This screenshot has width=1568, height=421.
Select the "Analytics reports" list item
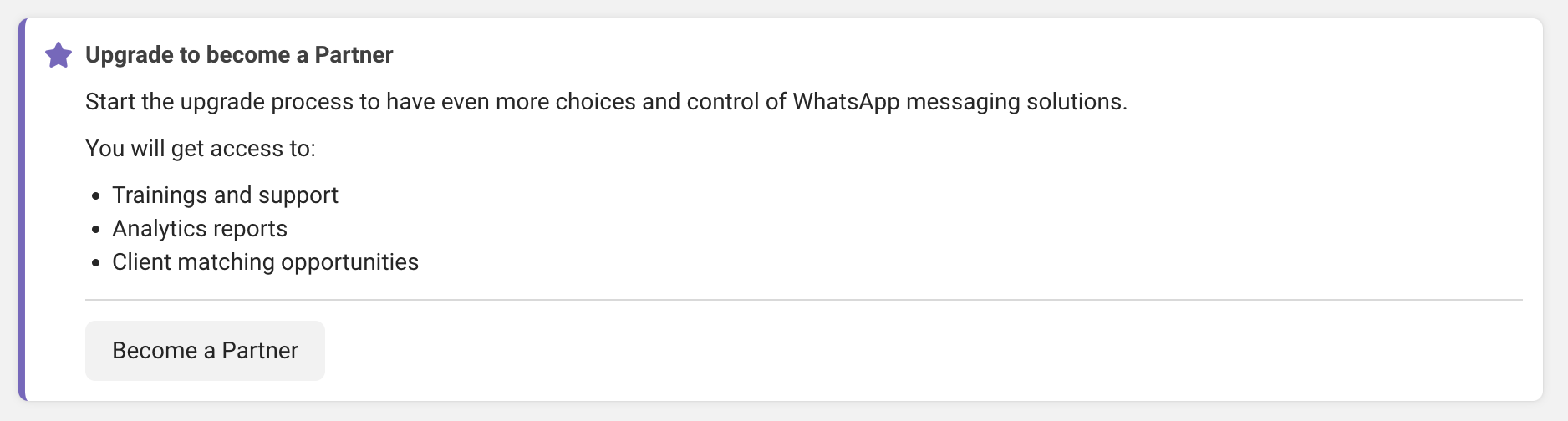click(x=200, y=229)
